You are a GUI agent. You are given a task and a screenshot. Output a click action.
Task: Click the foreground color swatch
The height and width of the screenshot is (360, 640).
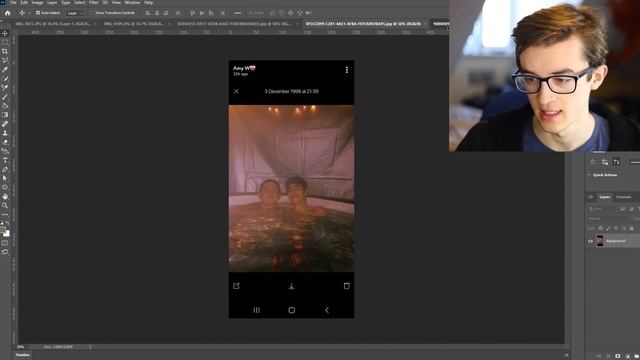pyautogui.click(x=2, y=229)
